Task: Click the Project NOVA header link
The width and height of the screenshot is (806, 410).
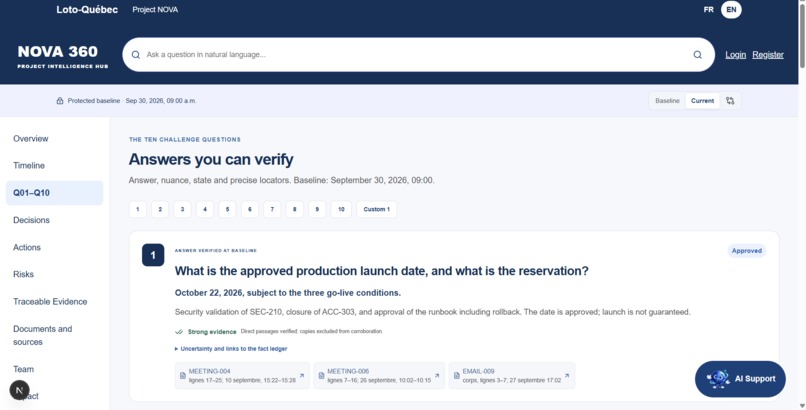Action: pyautogui.click(x=155, y=9)
